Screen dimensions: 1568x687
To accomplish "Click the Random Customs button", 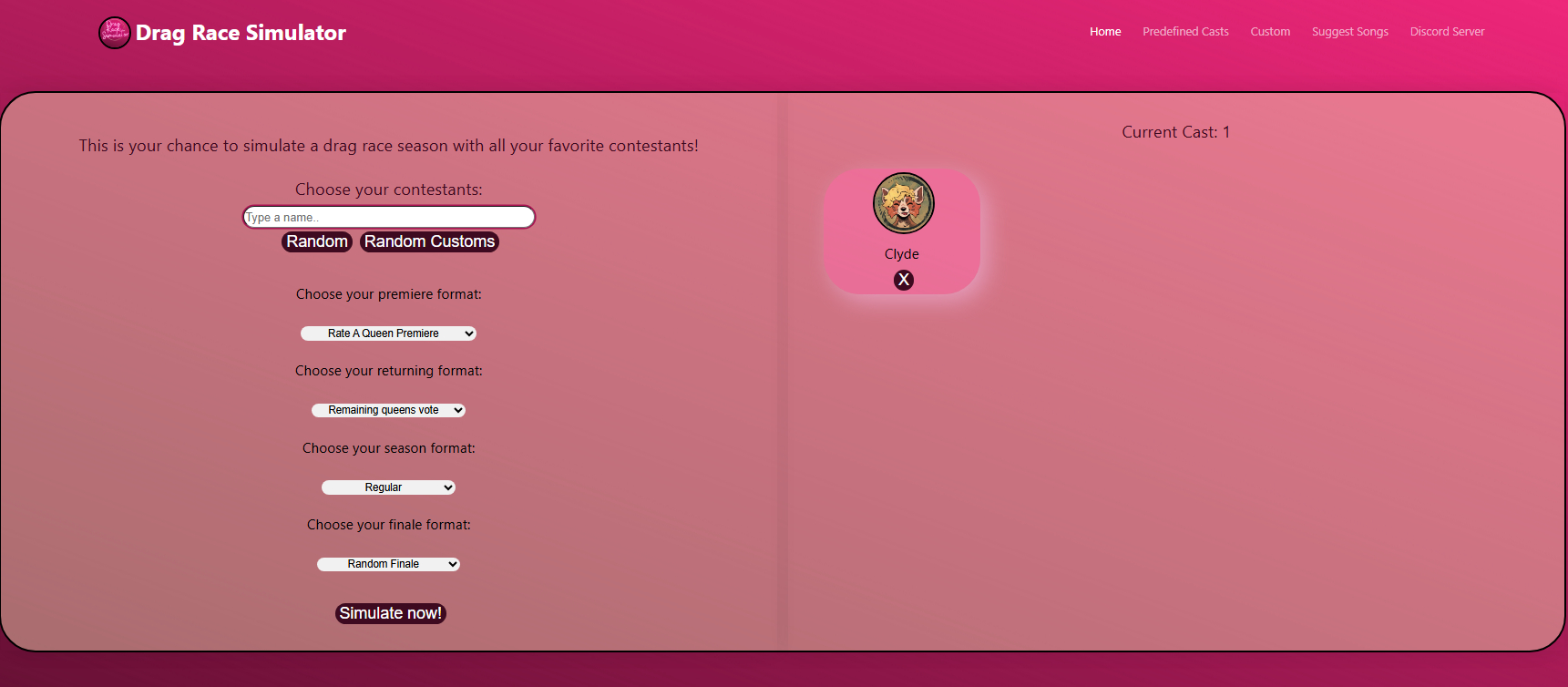I will [429, 241].
